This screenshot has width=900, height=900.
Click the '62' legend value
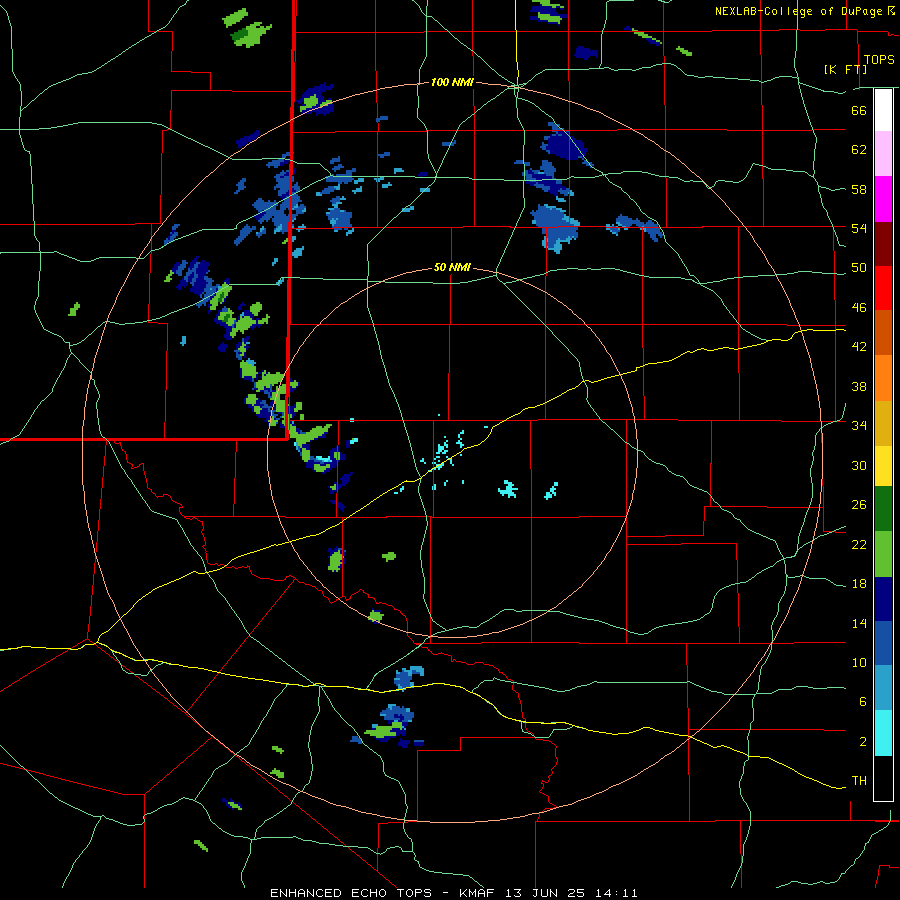[x=859, y=150]
